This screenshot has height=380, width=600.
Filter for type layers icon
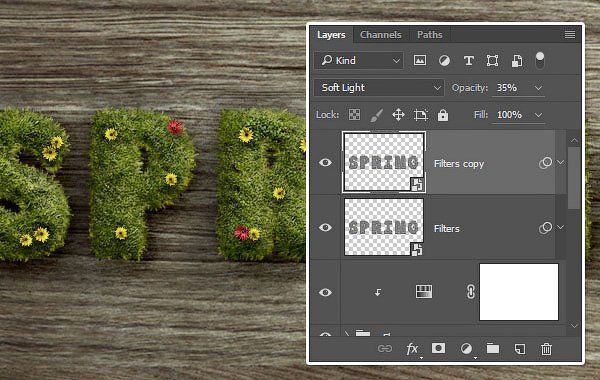tap(469, 60)
